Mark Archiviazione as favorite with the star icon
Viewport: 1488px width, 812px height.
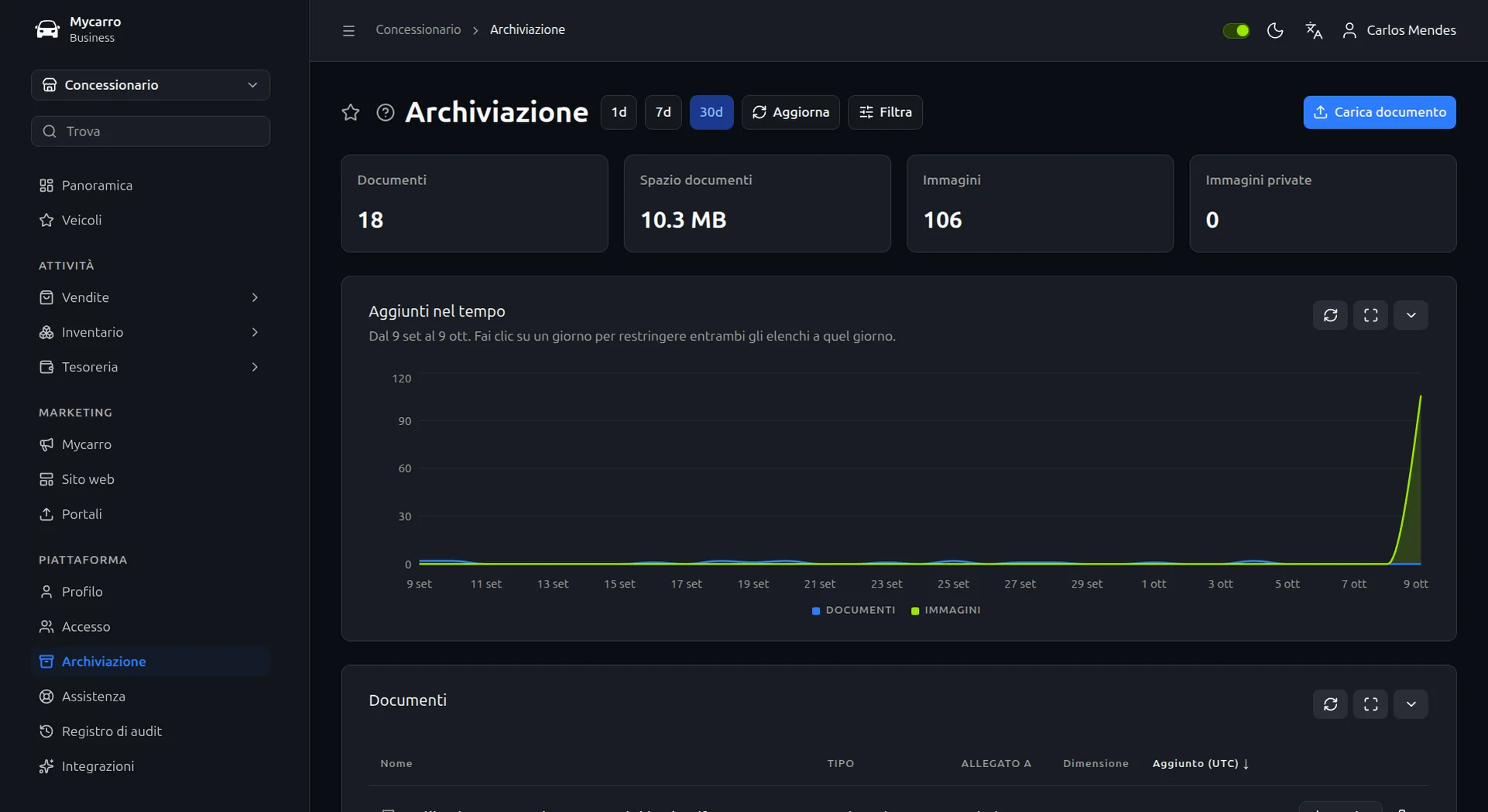351,112
